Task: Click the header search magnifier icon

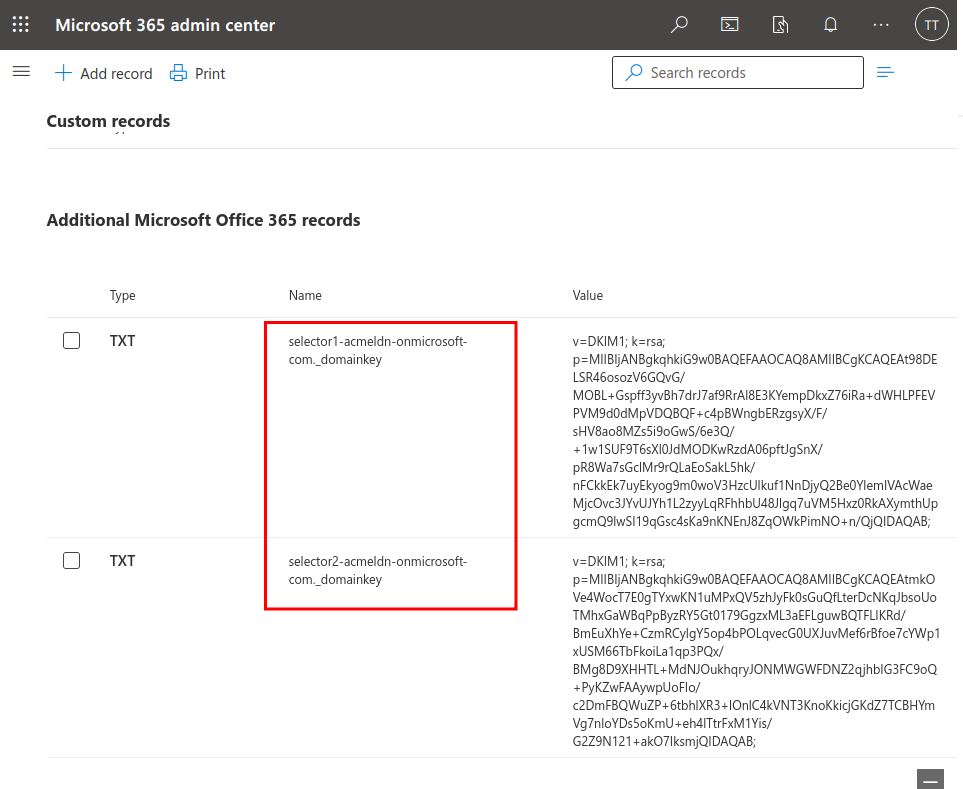Action: point(680,25)
